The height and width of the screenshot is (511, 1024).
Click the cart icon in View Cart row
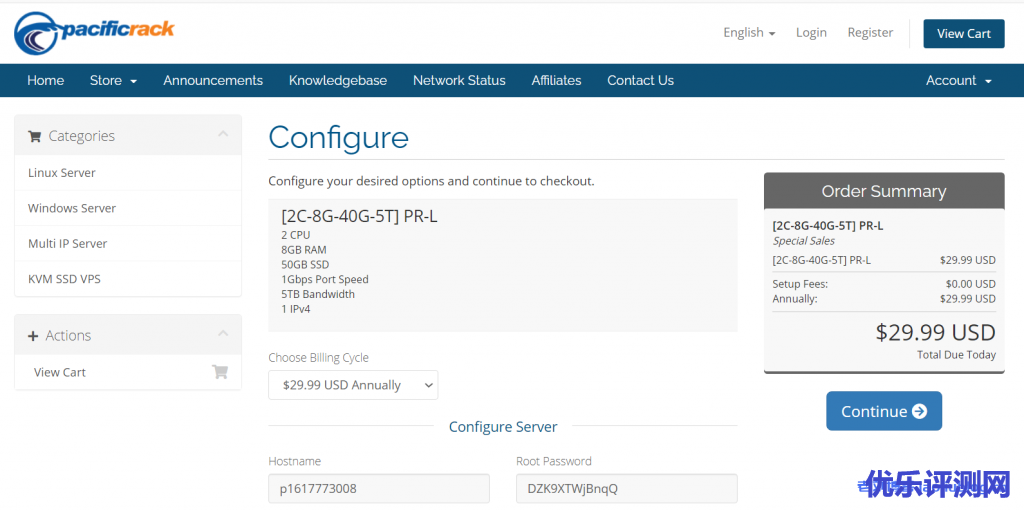coord(220,372)
